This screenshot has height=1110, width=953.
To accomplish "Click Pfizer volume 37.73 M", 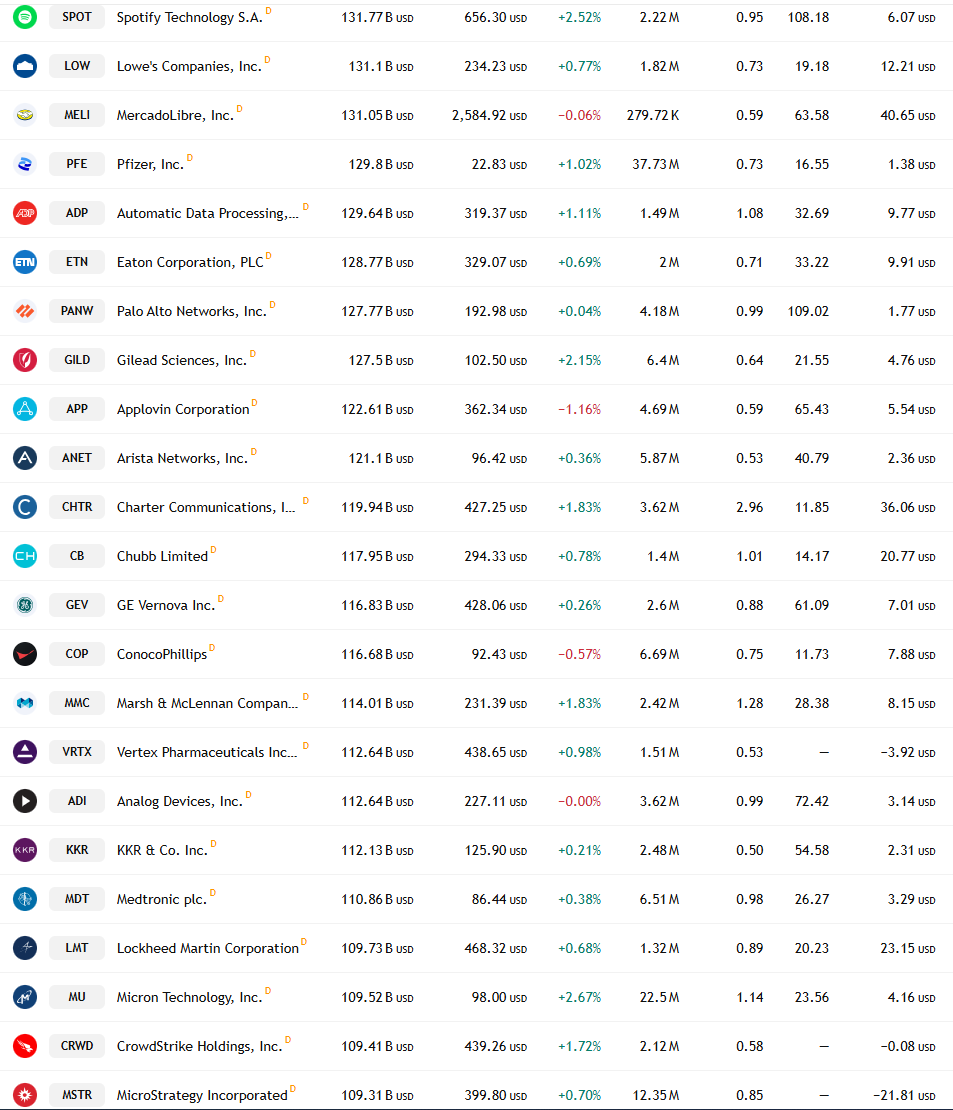I will [x=656, y=164].
